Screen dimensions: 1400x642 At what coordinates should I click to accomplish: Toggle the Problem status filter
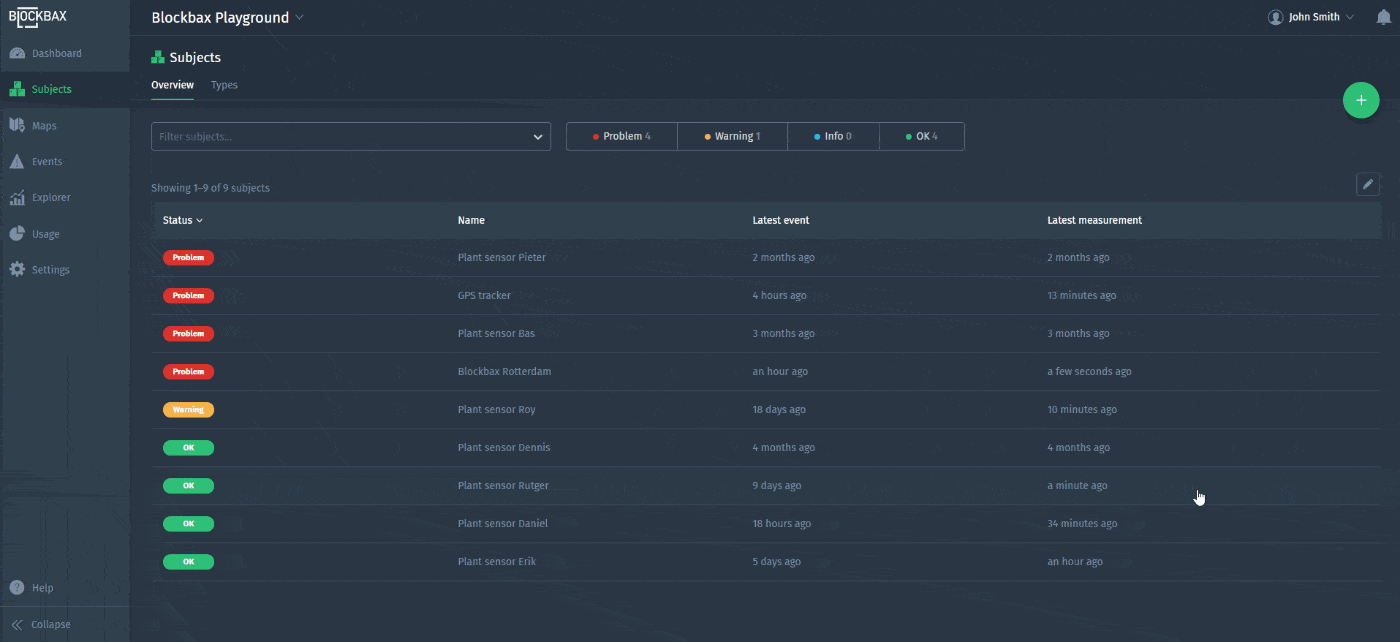point(621,136)
